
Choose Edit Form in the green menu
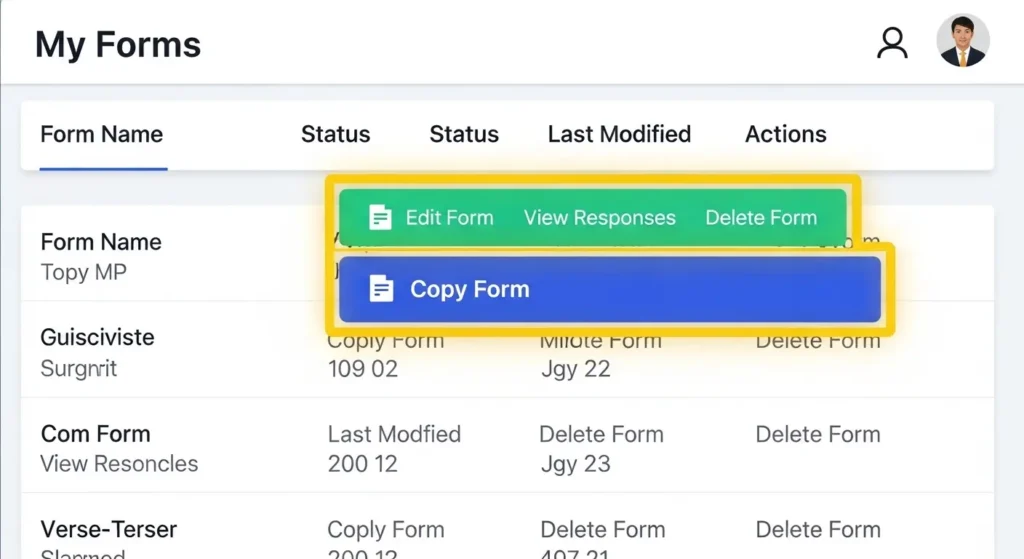click(x=449, y=217)
